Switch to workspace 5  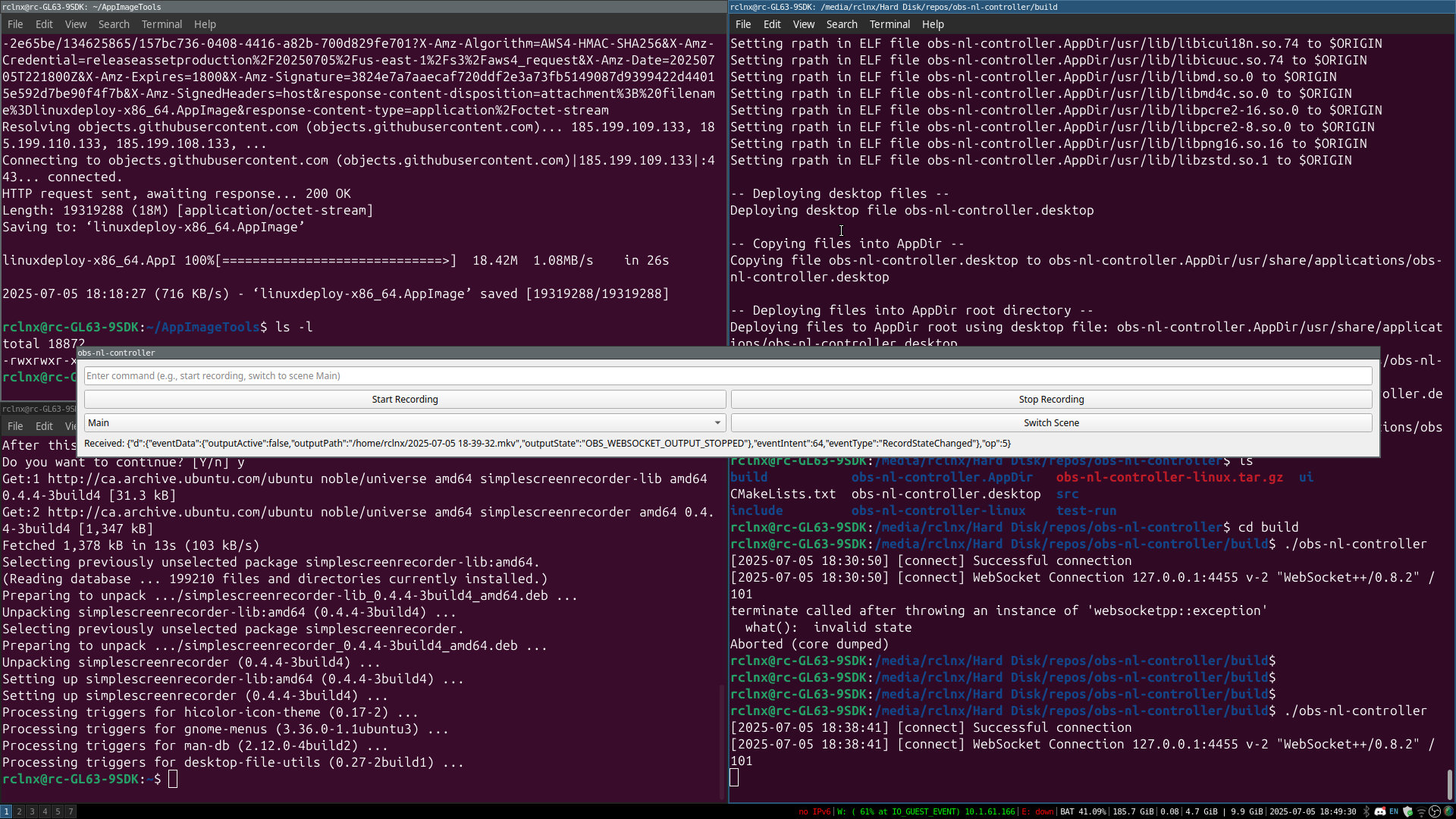pyautogui.click(x=58, y=811)
